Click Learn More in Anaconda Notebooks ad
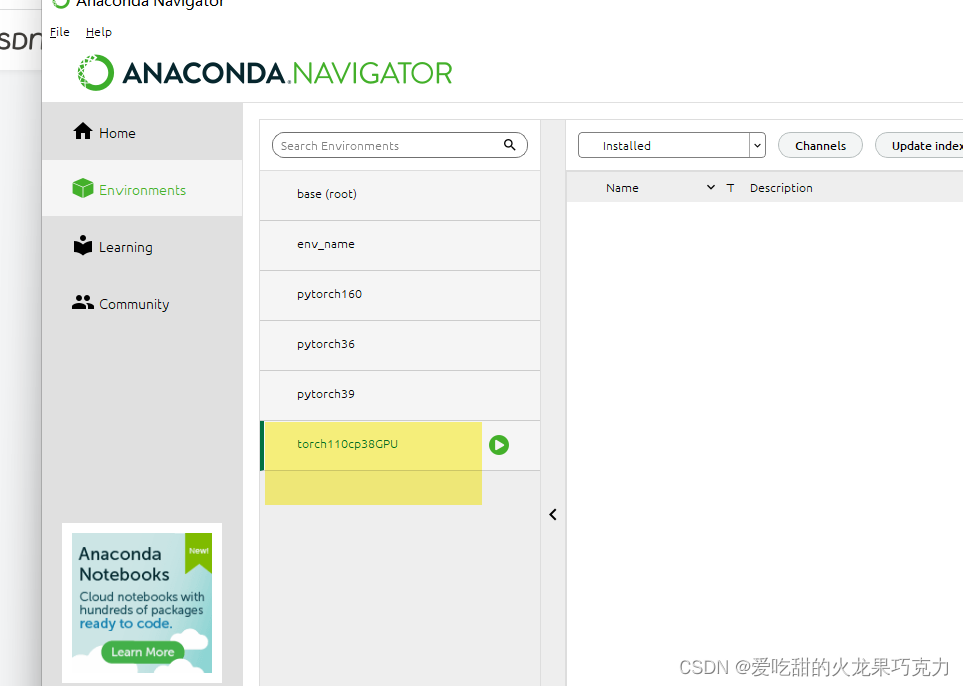963x686 pixels. click(142, 652)
